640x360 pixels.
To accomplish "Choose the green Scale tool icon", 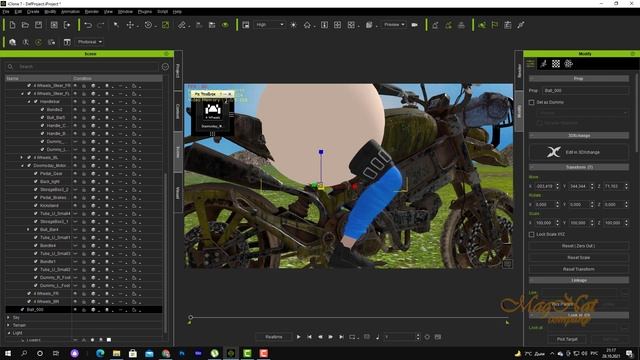I will coord(165,25).
